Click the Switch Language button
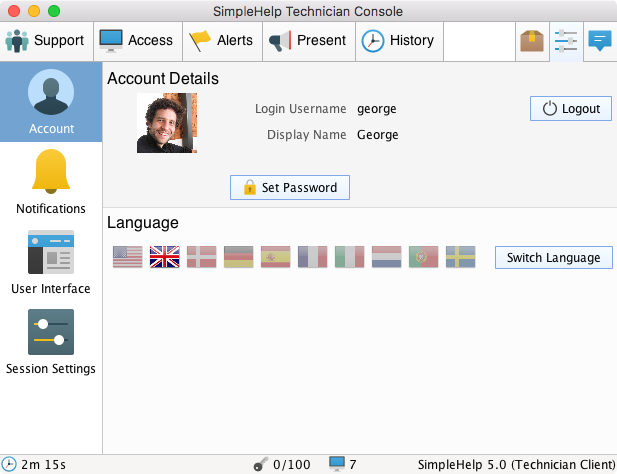The width and height of the screenshot is (617, 474). (x=554, y=258)
